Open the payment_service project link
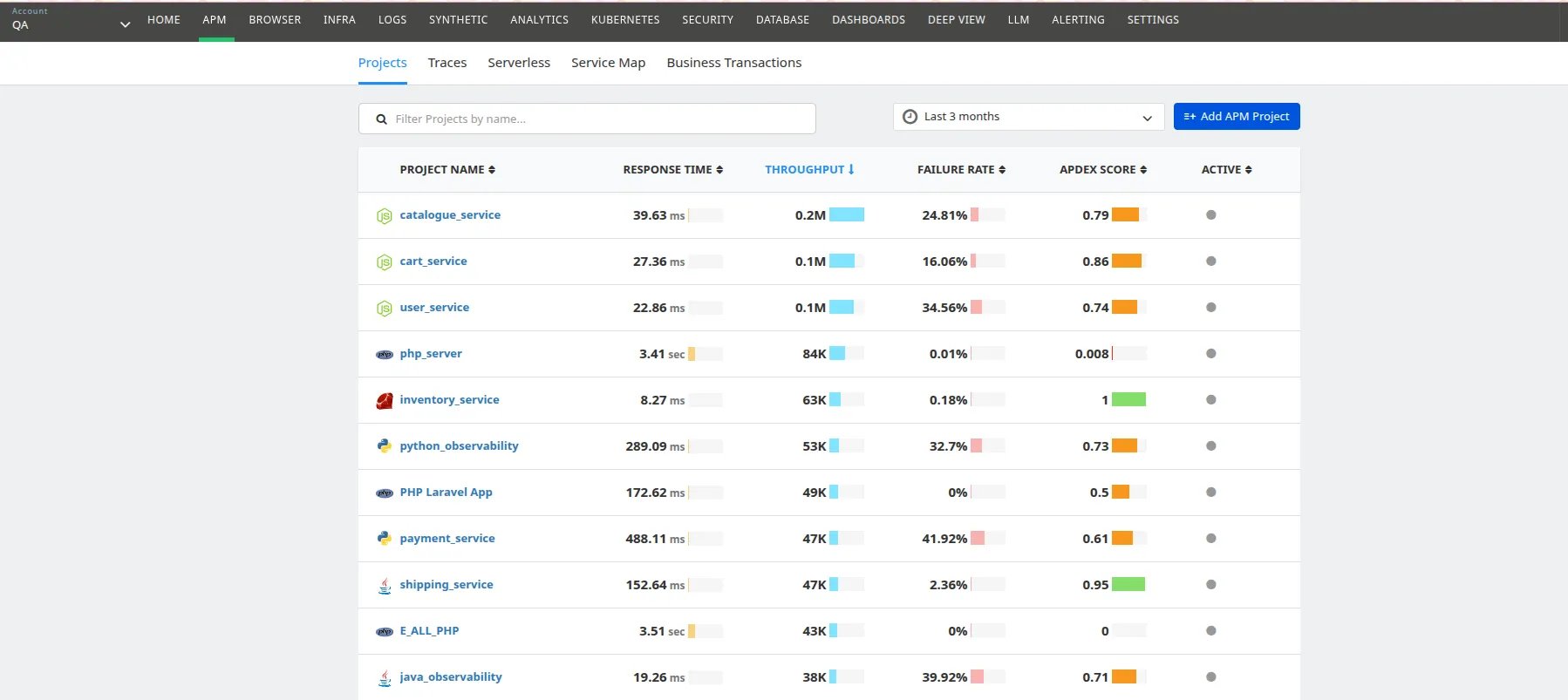Image resolution: width=1568 pixels, height=700 pixels. point(447,539)
